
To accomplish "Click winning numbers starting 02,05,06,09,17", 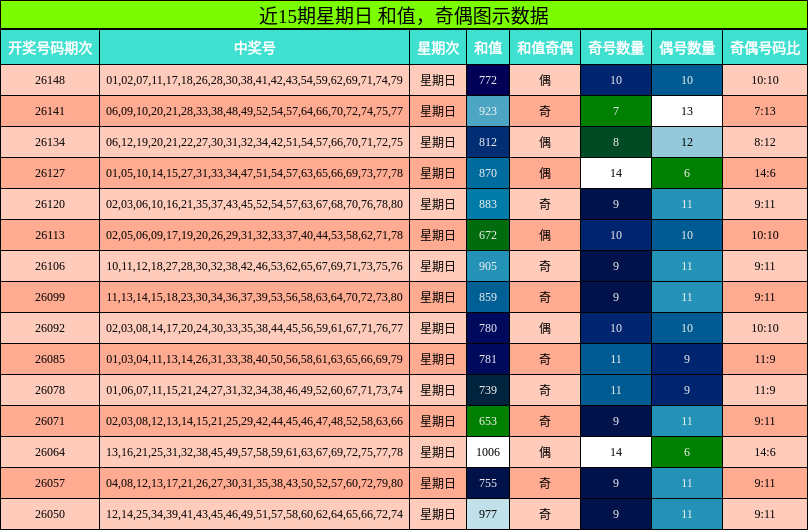I will point(255,235).
